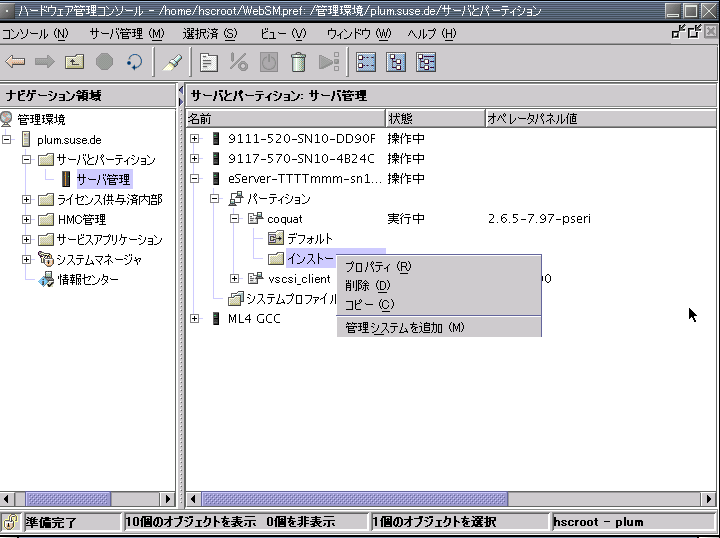Expand the ML4 GCC server row
This screenshot has height=538, width=720.
195,318
